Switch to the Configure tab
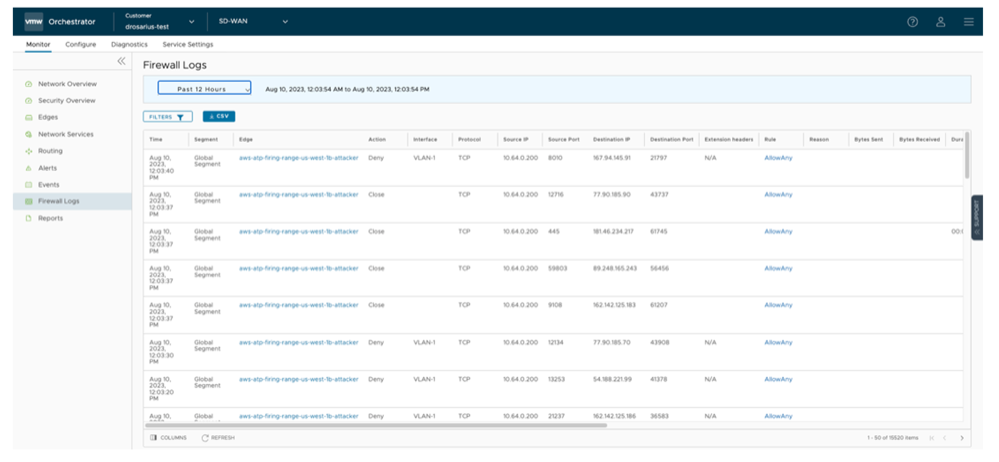The height and width of the screenshot is (462, 999). [81, 45]
